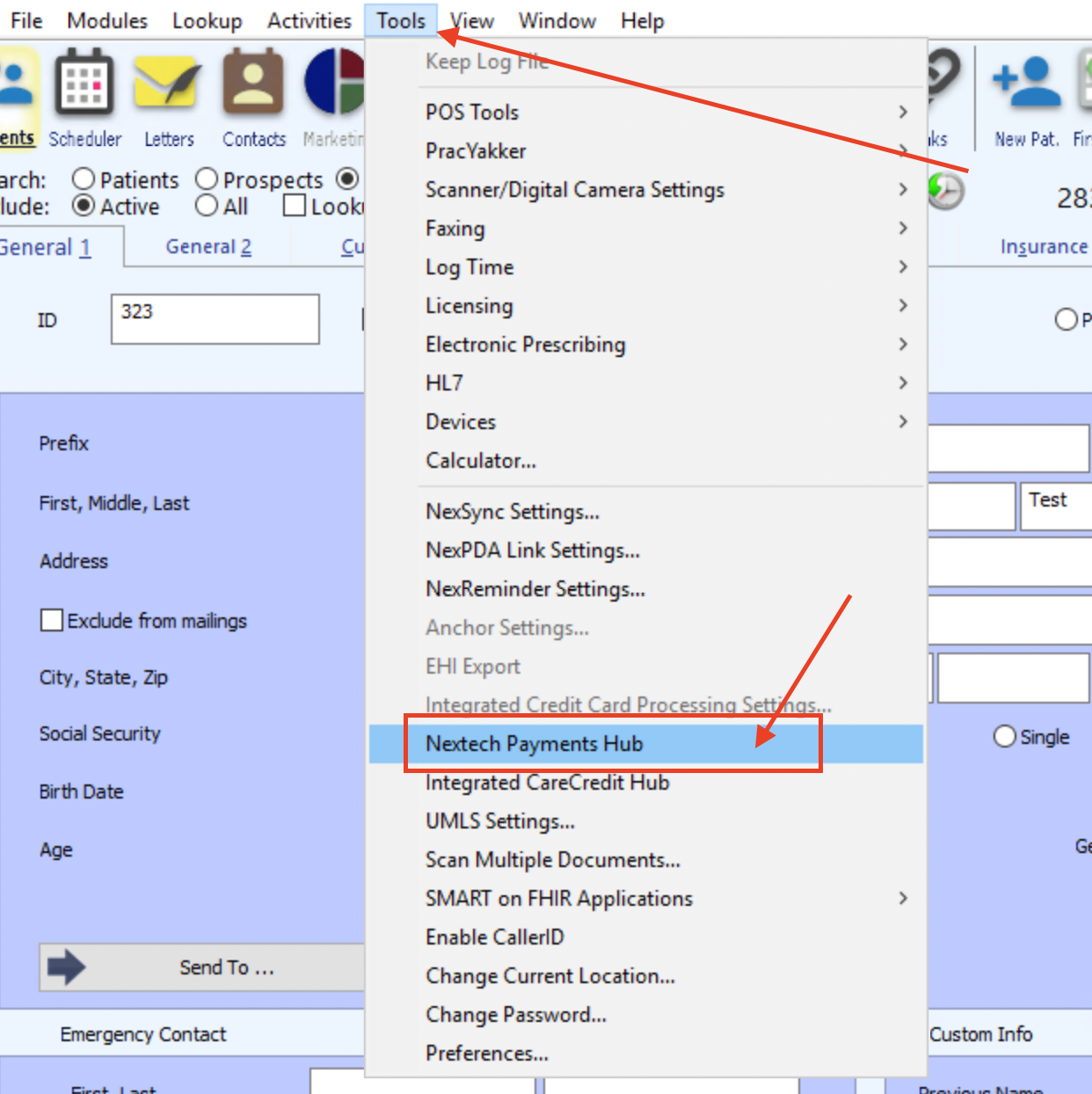Open the Patients module icon
Screen dimensions: 1092x1094
(x=18, y=84)
